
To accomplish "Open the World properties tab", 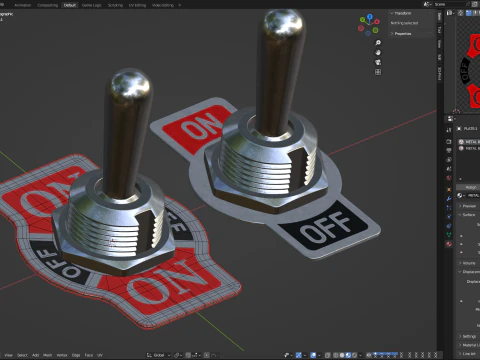I will 449,178.
